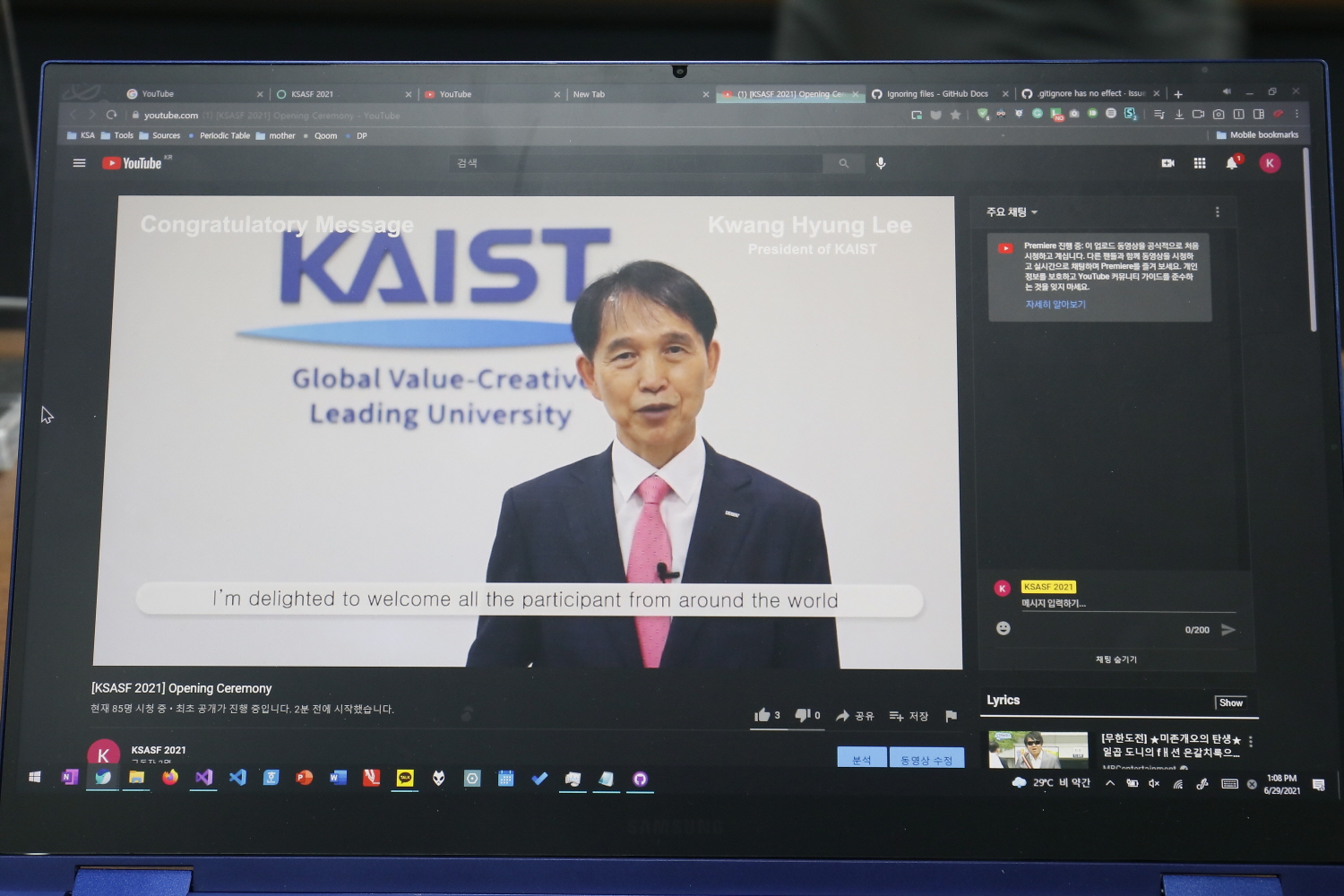
Task: Click the muted volume tray icon
Action: [1154, 784]
